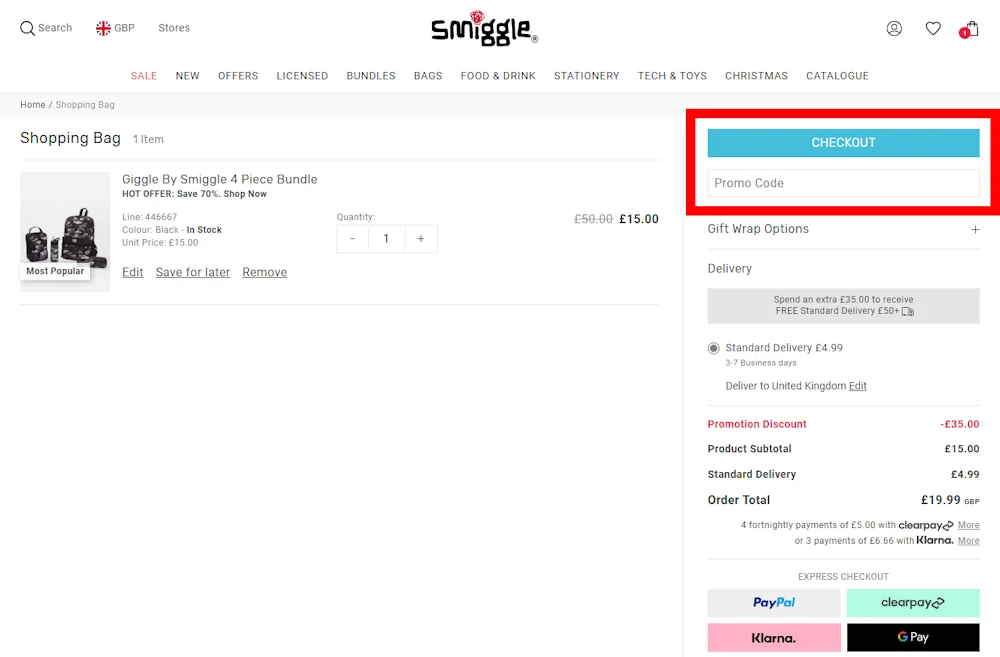The height and width of the screenshot is (657, 1000).
Task: Open the BAGS menu
Action: (x=428, y=76)
